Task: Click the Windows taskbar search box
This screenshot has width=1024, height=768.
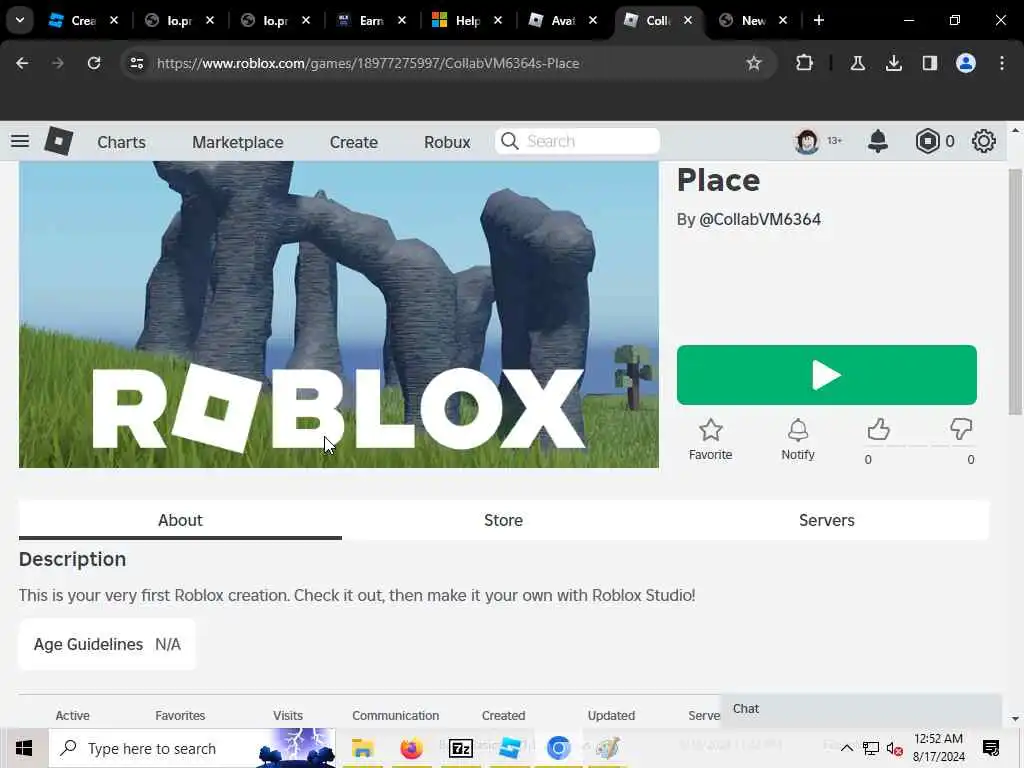Action: [192, 748]
